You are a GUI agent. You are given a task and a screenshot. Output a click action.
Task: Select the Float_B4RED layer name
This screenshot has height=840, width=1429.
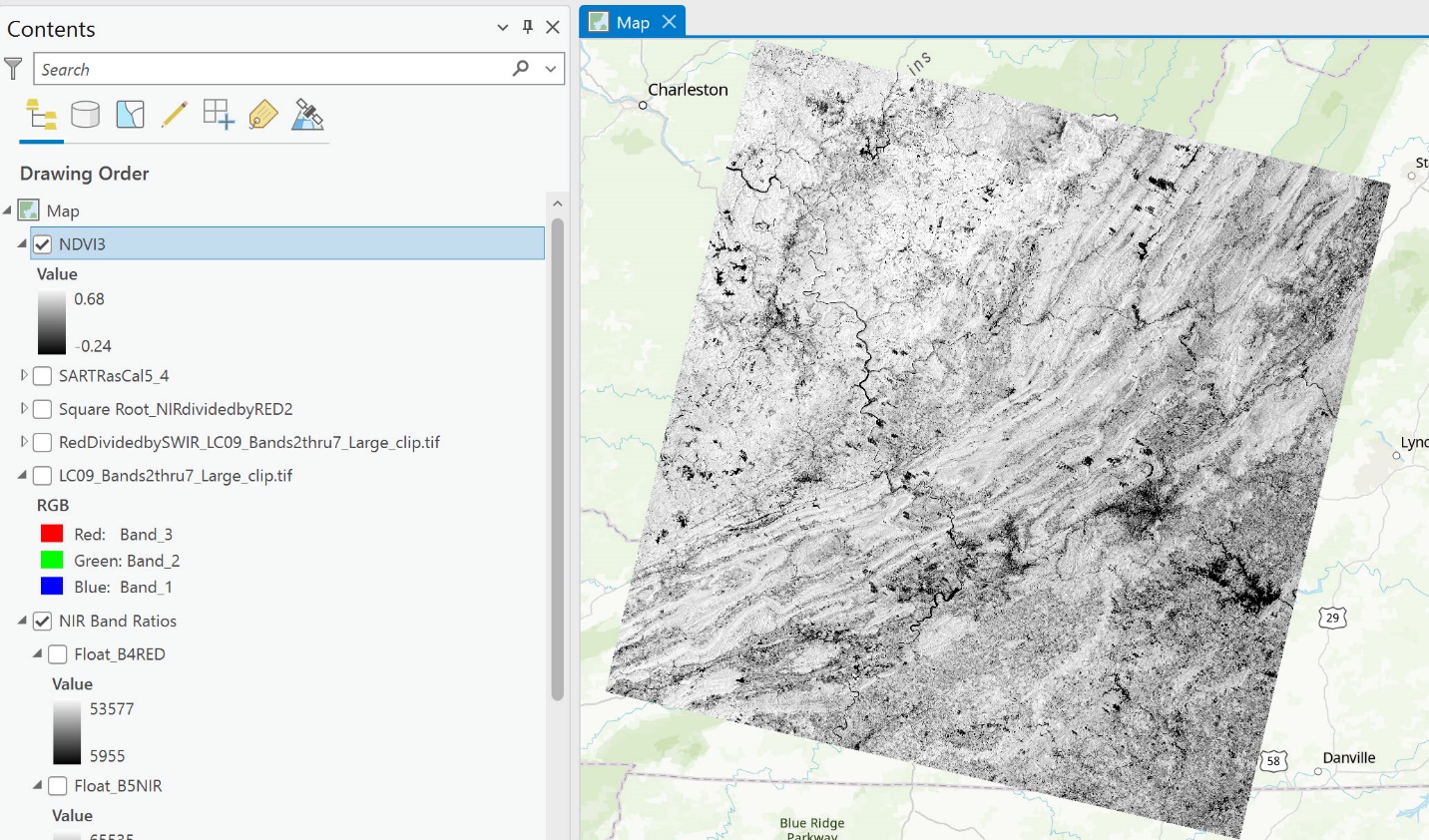[x=120, y=654]
